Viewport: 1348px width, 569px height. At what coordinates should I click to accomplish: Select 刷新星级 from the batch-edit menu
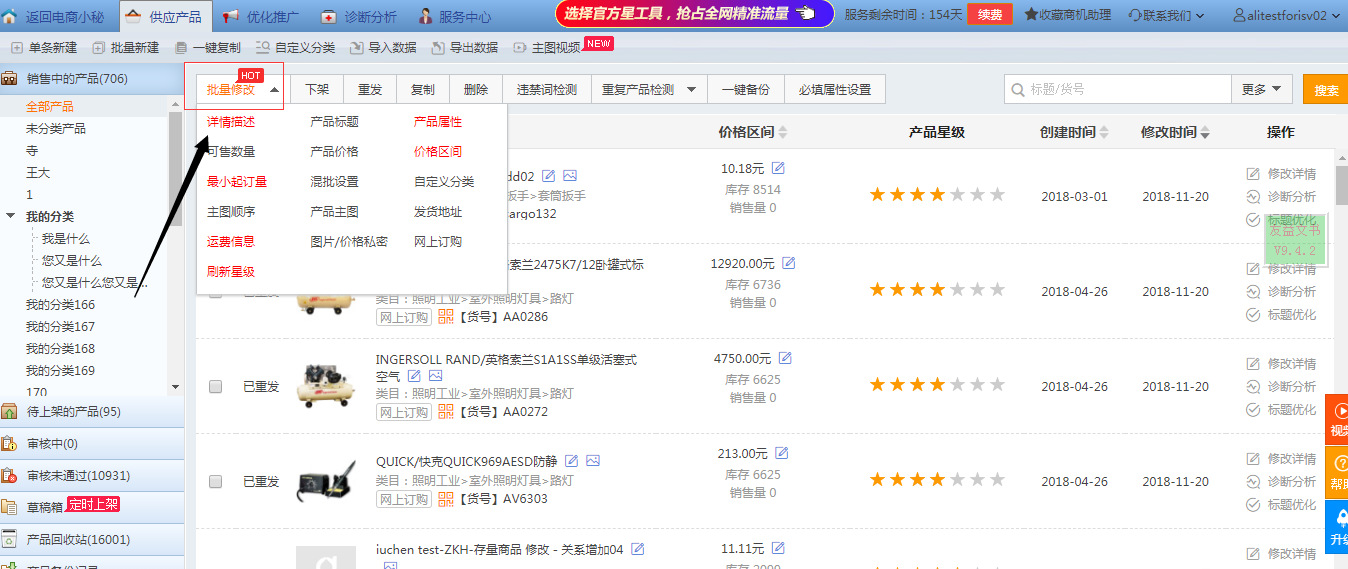[x=231, y=272]
